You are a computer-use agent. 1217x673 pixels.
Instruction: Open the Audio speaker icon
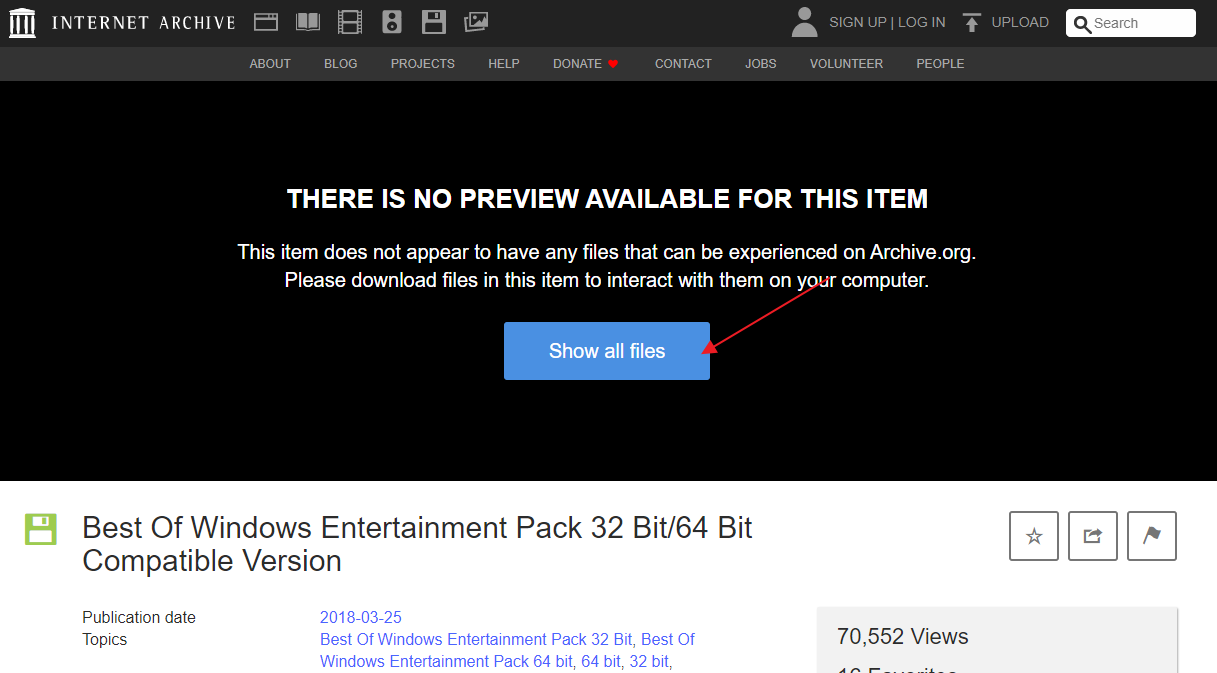[392, 21]
